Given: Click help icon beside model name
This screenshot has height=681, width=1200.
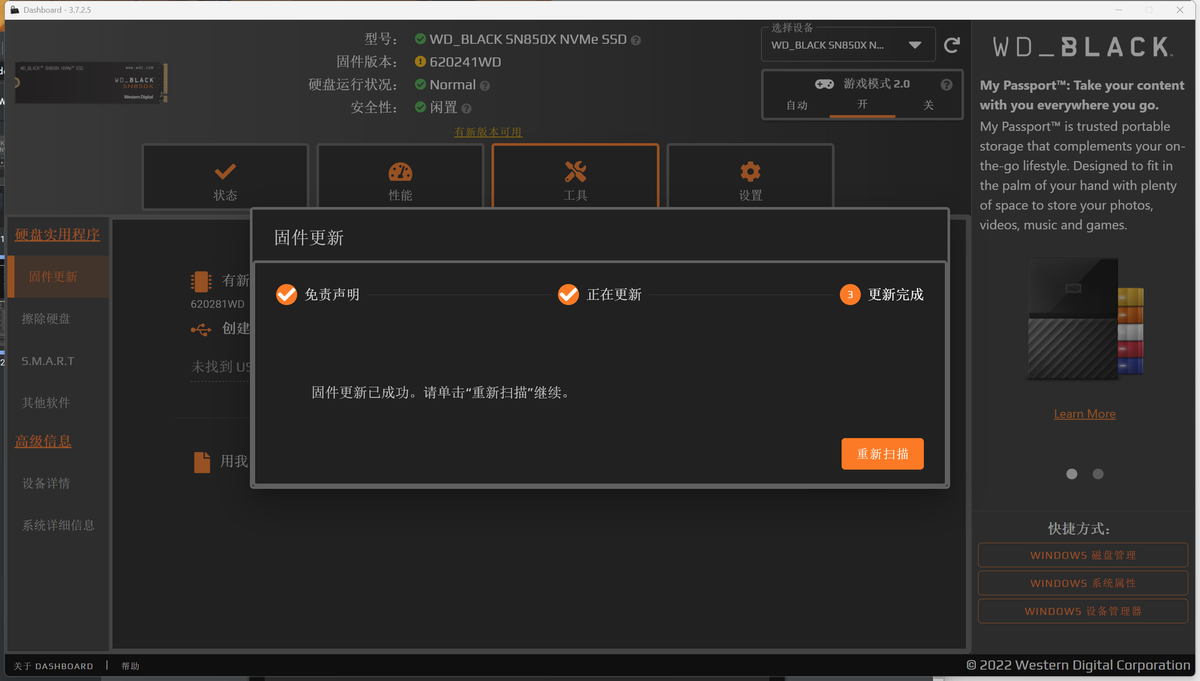Looking at the screenshot, I should tap(636, 40).
